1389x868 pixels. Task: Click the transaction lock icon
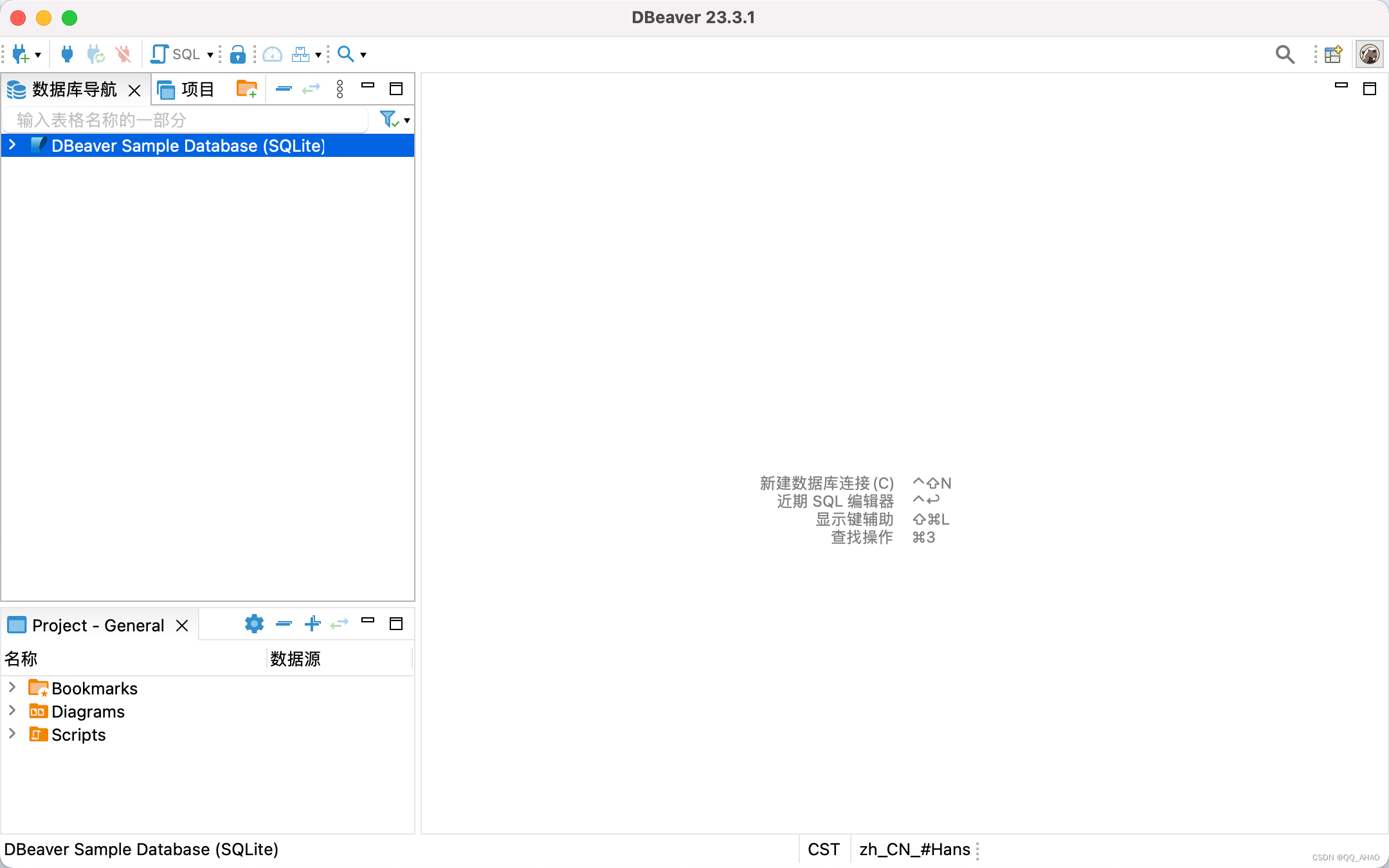coord(238,55)
